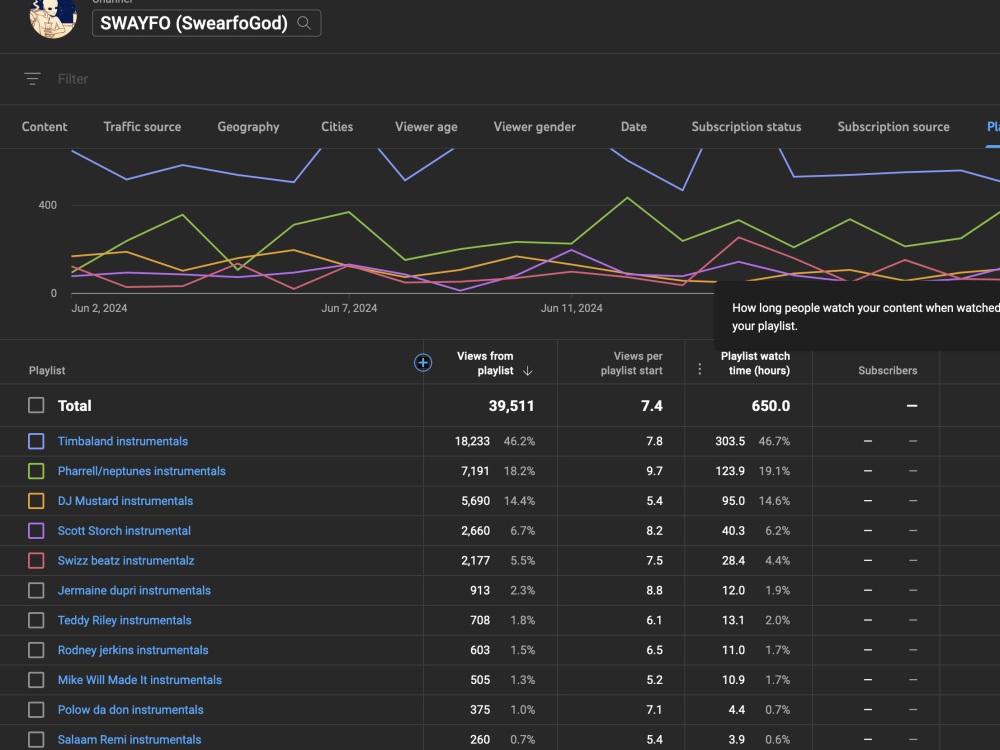Uncheck Scott Storch instrumental checkbox
Viewport: 1000px width, 750px height.
point(36,531)
